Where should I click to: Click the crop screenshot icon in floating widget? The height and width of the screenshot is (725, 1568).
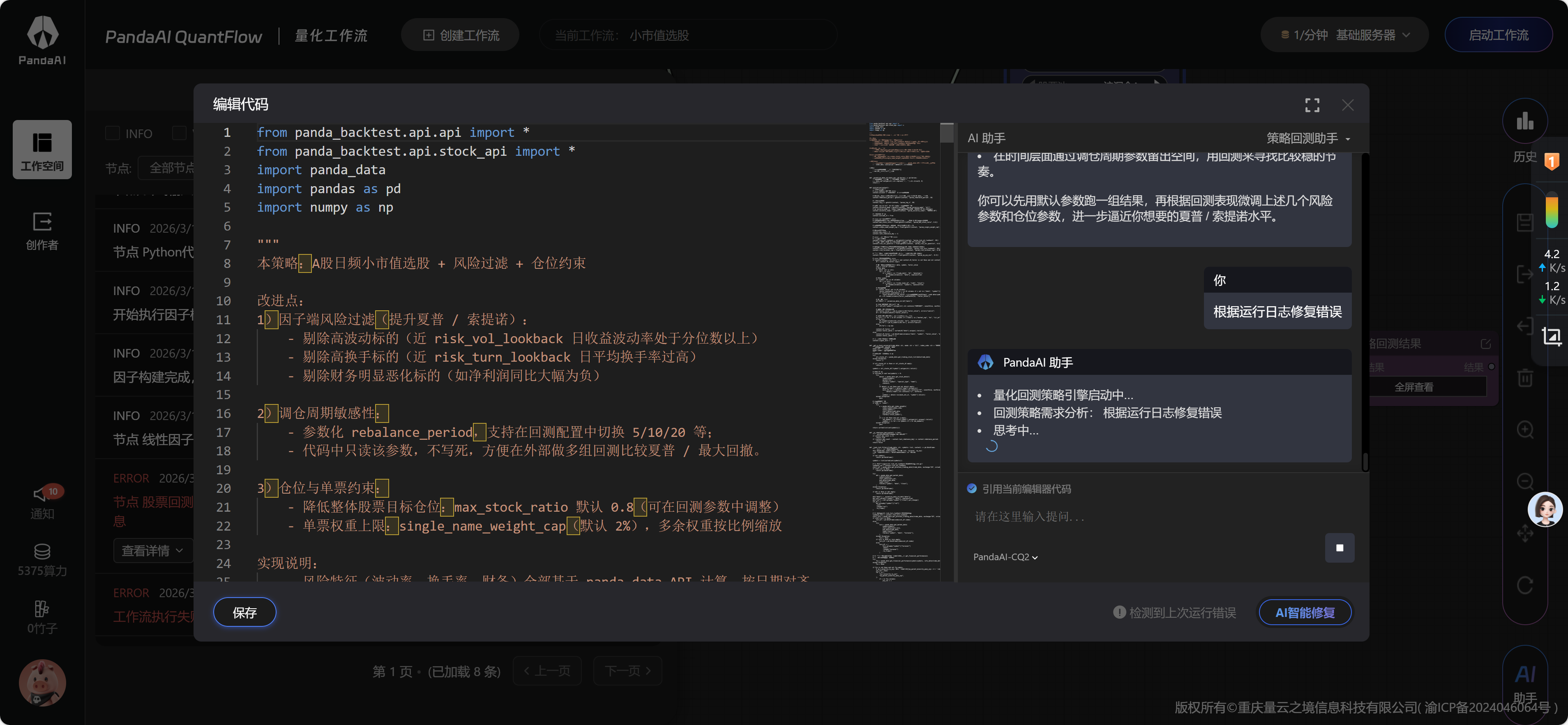[1551, 336]
